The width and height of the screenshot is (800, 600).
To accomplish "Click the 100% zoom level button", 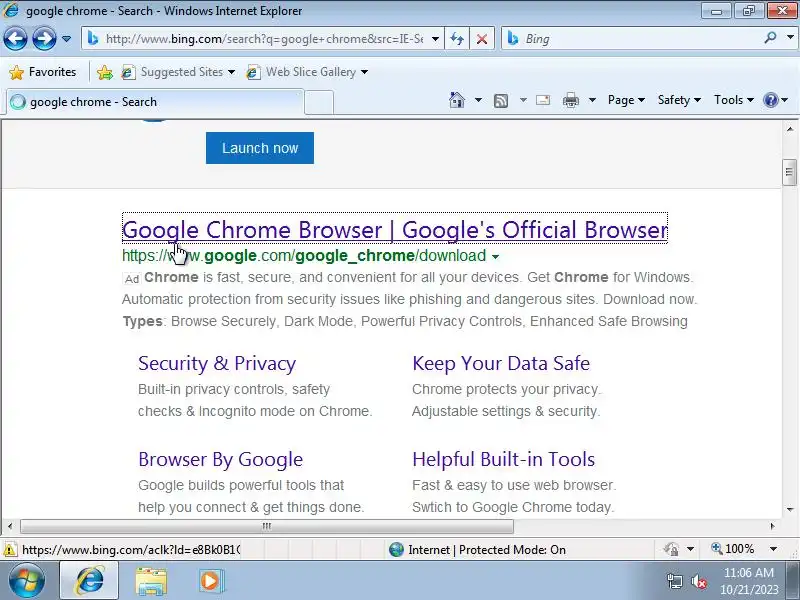I will pyautogui.click(x=733, y=549).
